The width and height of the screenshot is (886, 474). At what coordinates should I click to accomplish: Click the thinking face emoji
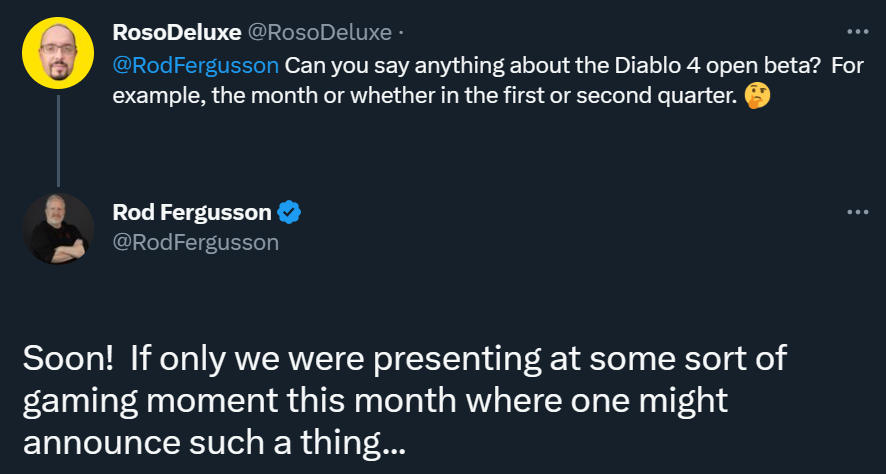point(758,98)
